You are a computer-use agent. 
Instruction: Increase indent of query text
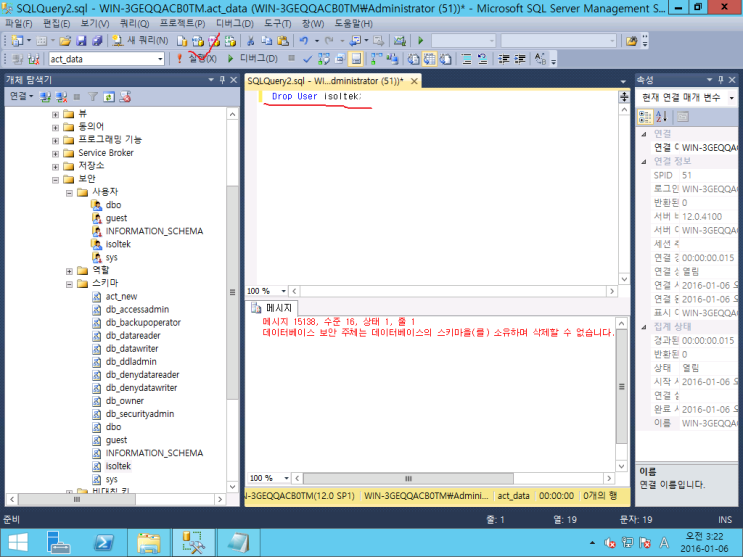[x=520, y=59]
